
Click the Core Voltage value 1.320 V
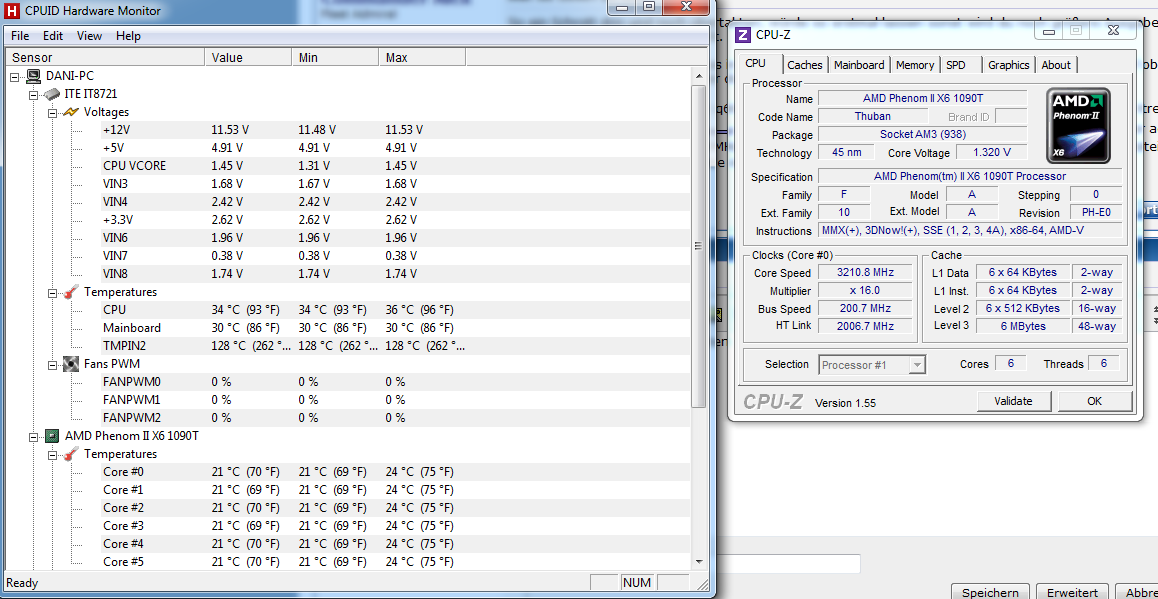990,152
